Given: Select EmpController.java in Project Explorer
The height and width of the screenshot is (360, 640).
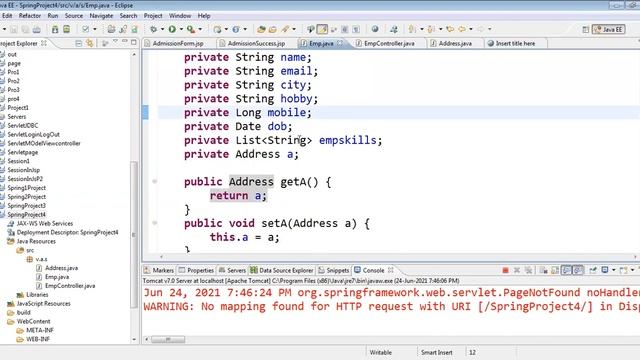Looking at the screenshot, I should [x=70, y=286].
